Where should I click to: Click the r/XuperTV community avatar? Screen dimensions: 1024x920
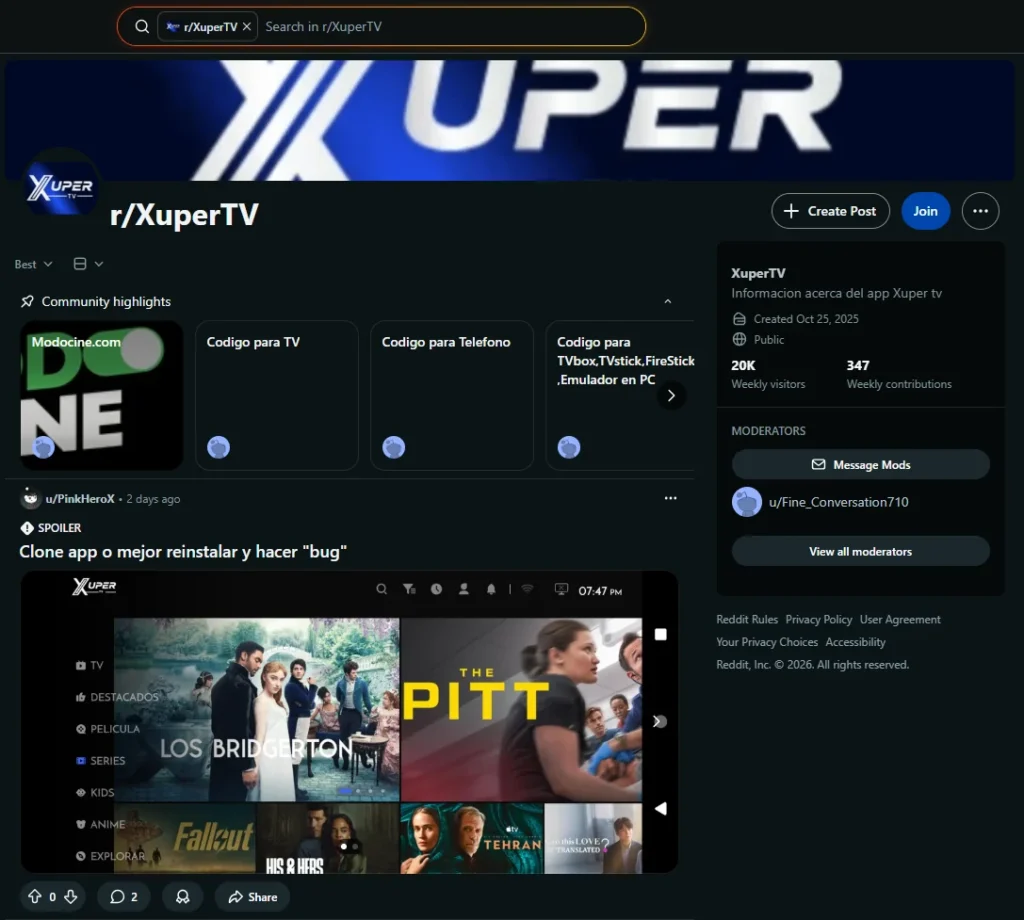pos(61,187)
